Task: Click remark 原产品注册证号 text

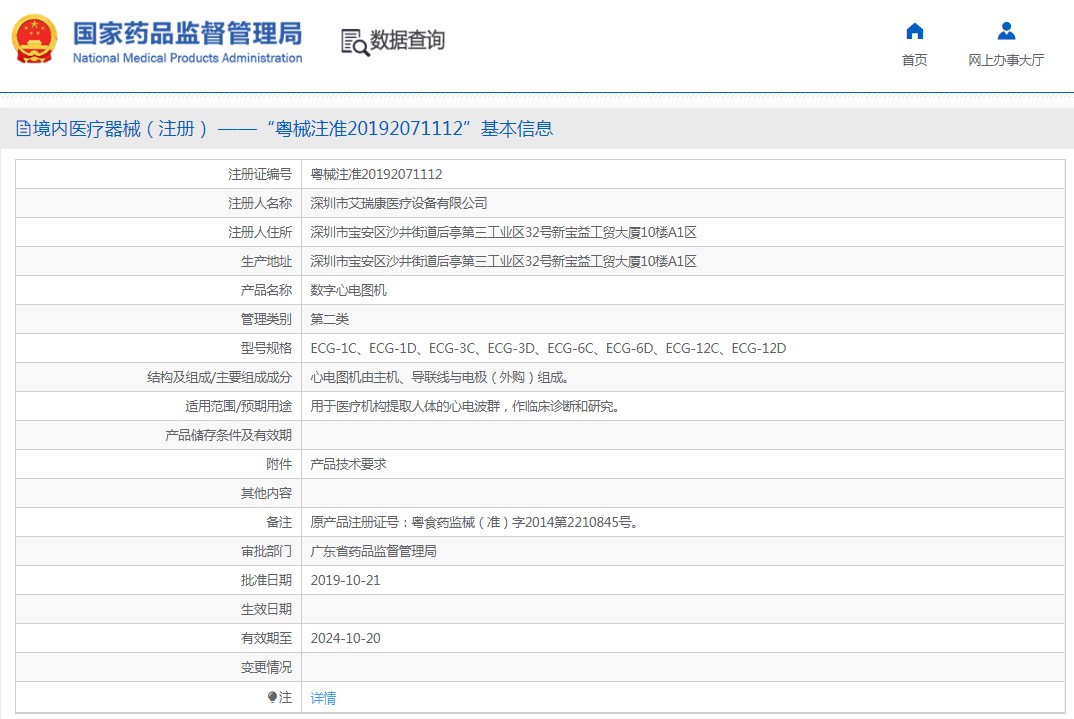Action: coord(475,522)
